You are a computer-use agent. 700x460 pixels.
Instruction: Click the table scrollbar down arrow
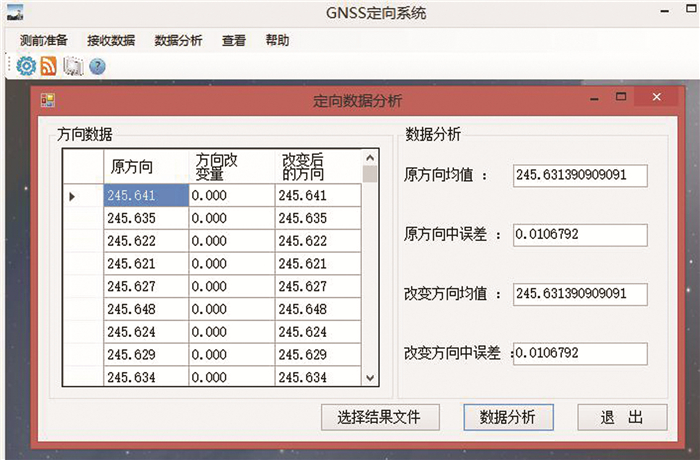point(370,378)
